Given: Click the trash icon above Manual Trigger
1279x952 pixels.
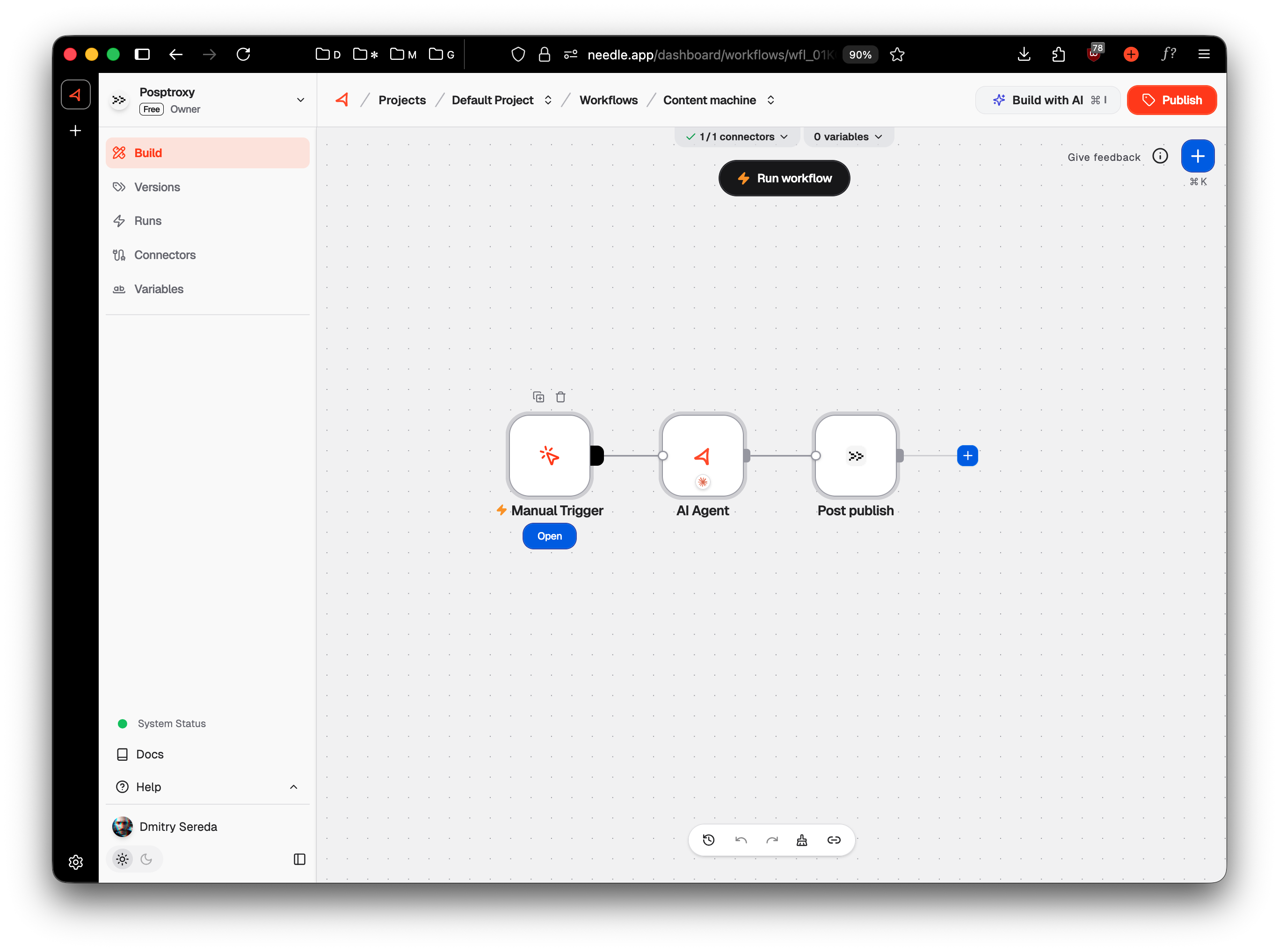Looking at the screenshot, I should [560, 397].
